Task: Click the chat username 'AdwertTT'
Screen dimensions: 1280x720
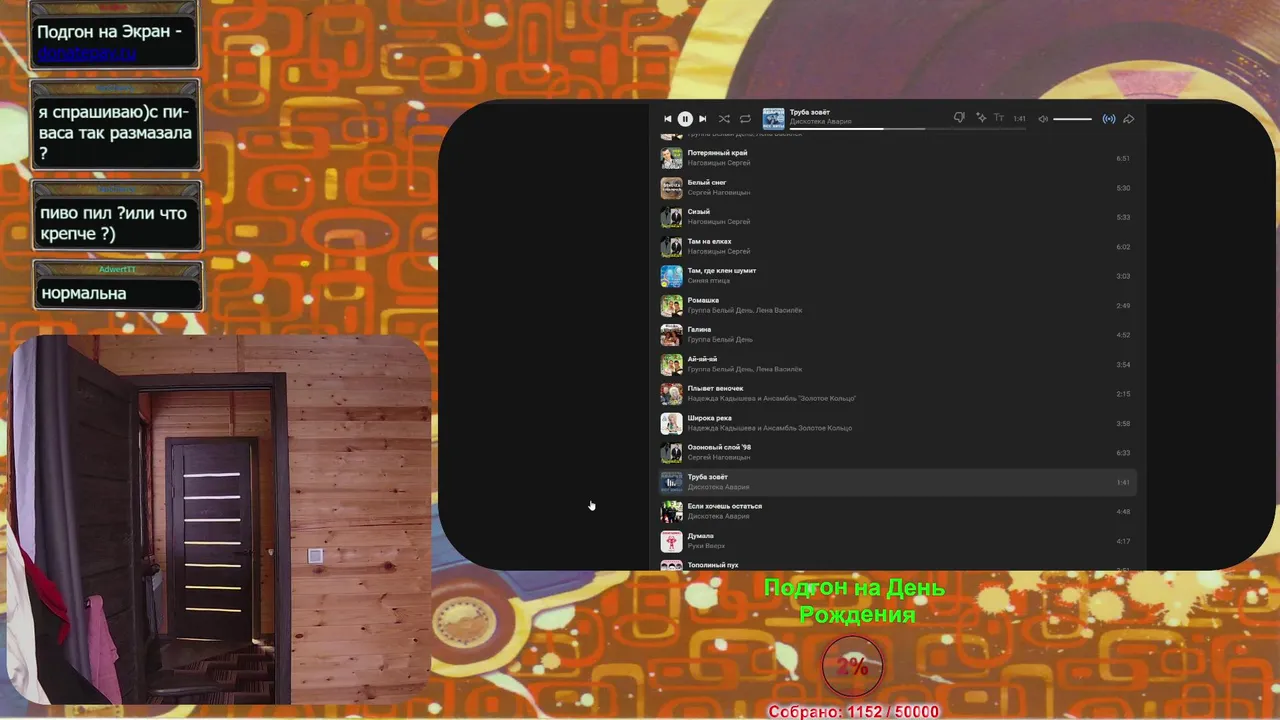Action: (x=117, y=269)
